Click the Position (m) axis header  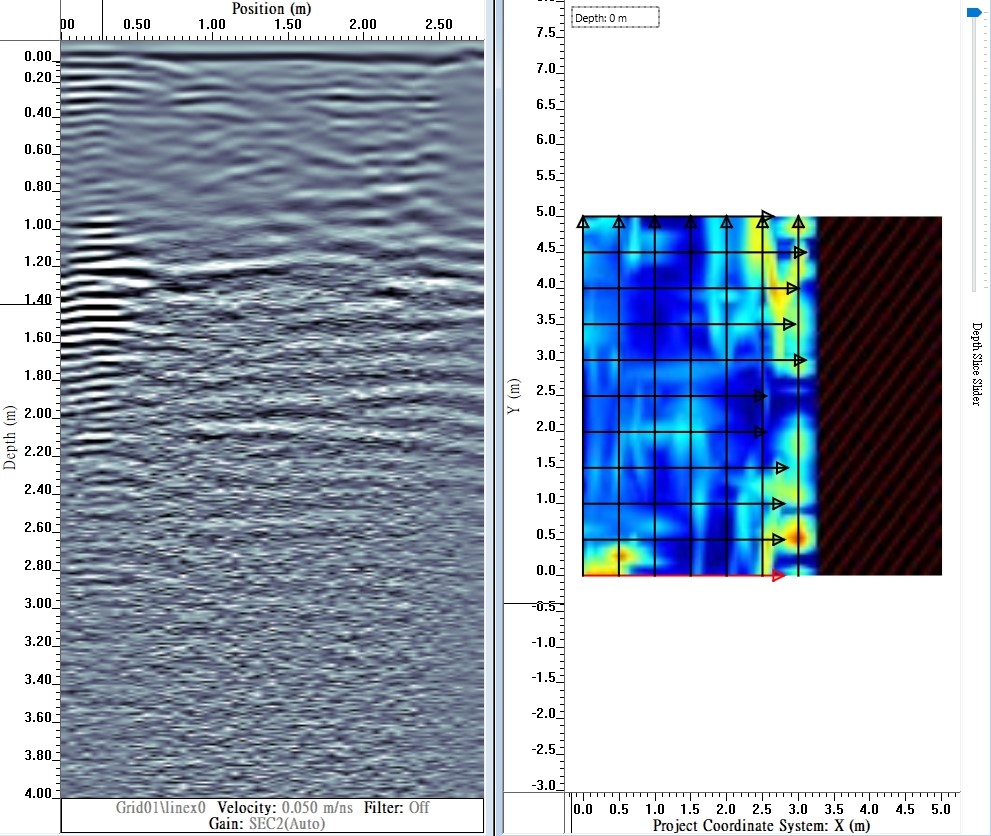(270, 8)
